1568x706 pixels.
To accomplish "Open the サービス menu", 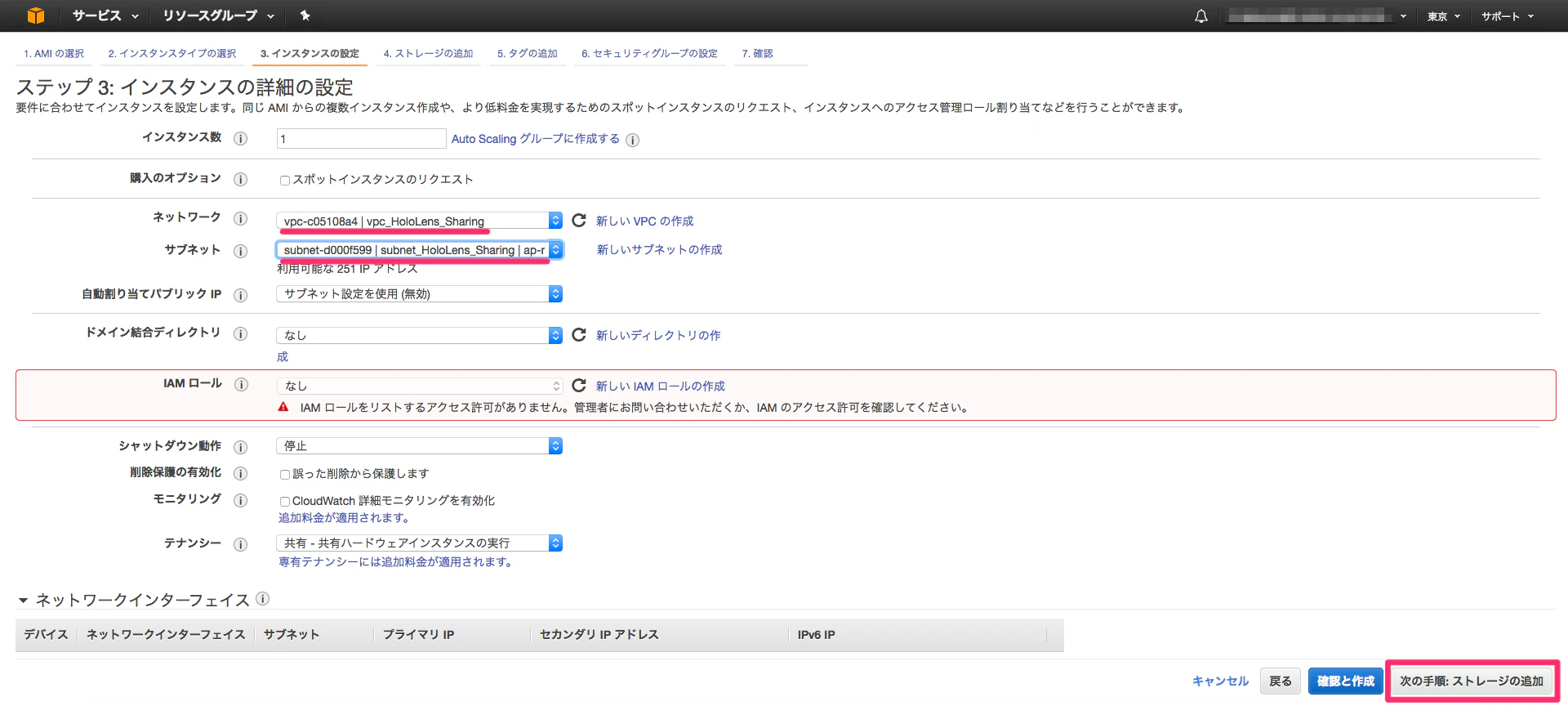I will pos(105,16).
